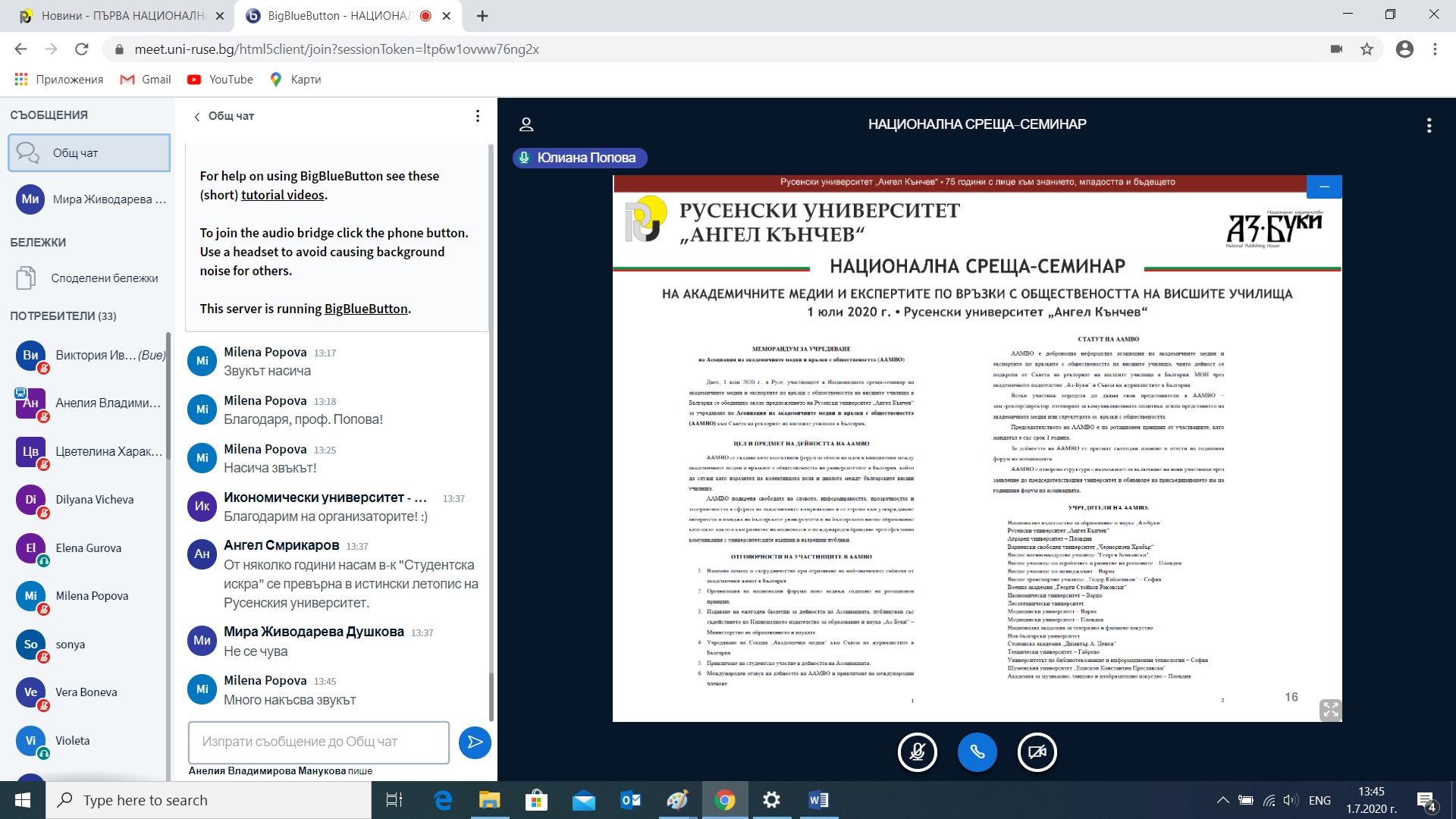Open meeting options menu at top right
Image resolution: width=1456 pixels, height=819 pixels.
[x=1429, y=125]
